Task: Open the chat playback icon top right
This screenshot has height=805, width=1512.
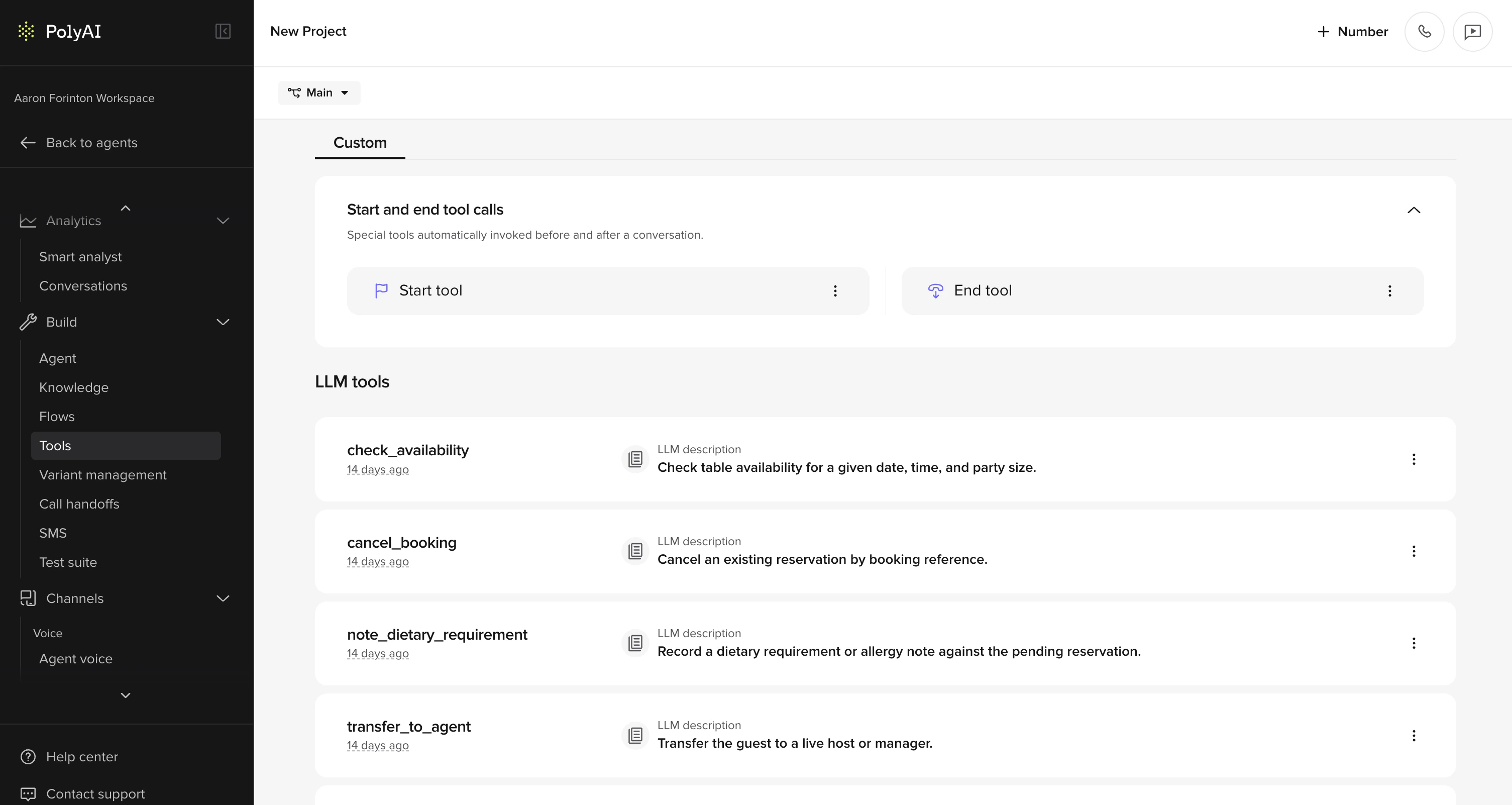Action: point(1473,31)
